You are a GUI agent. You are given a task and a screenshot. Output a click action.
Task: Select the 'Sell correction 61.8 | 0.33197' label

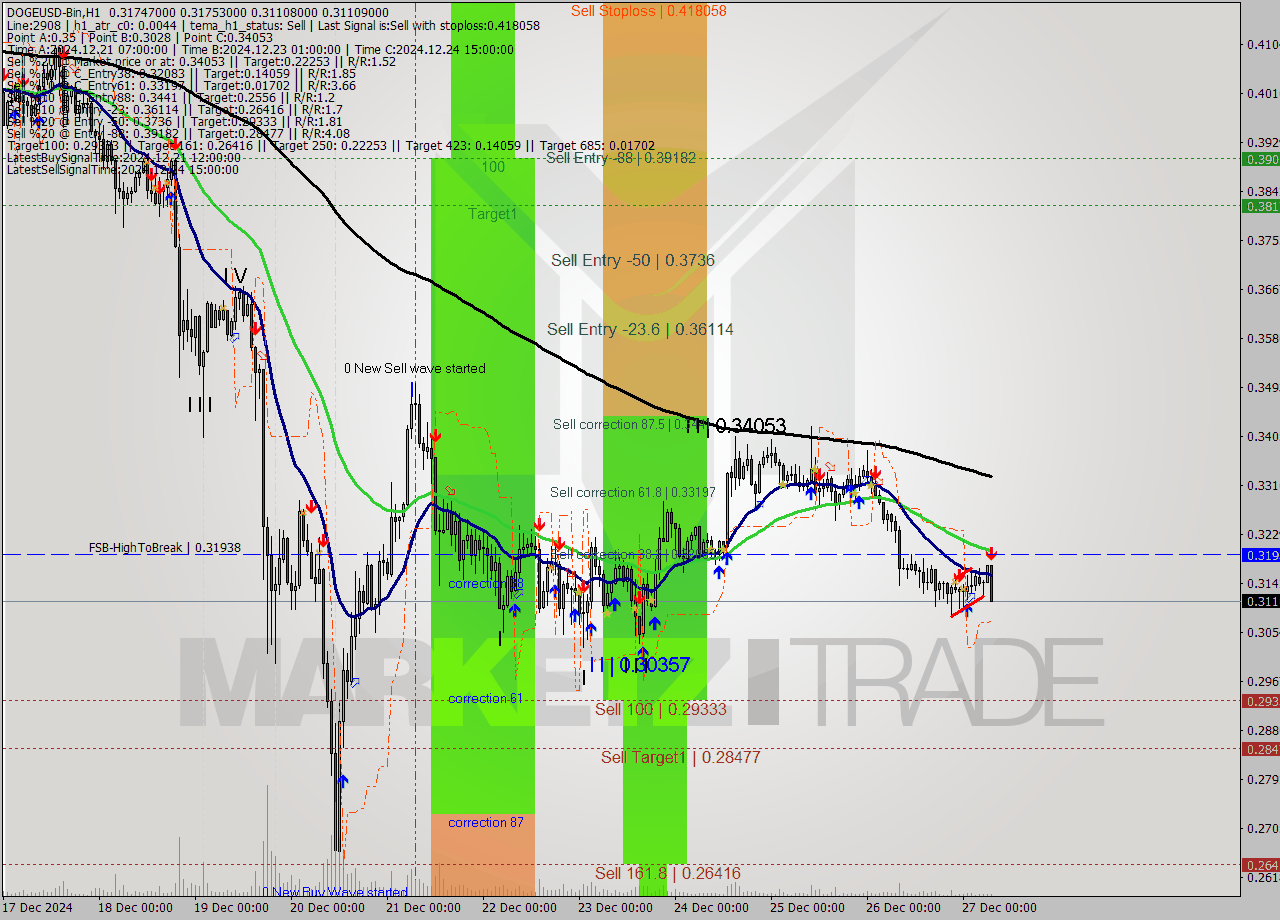(x=633, y=492)
